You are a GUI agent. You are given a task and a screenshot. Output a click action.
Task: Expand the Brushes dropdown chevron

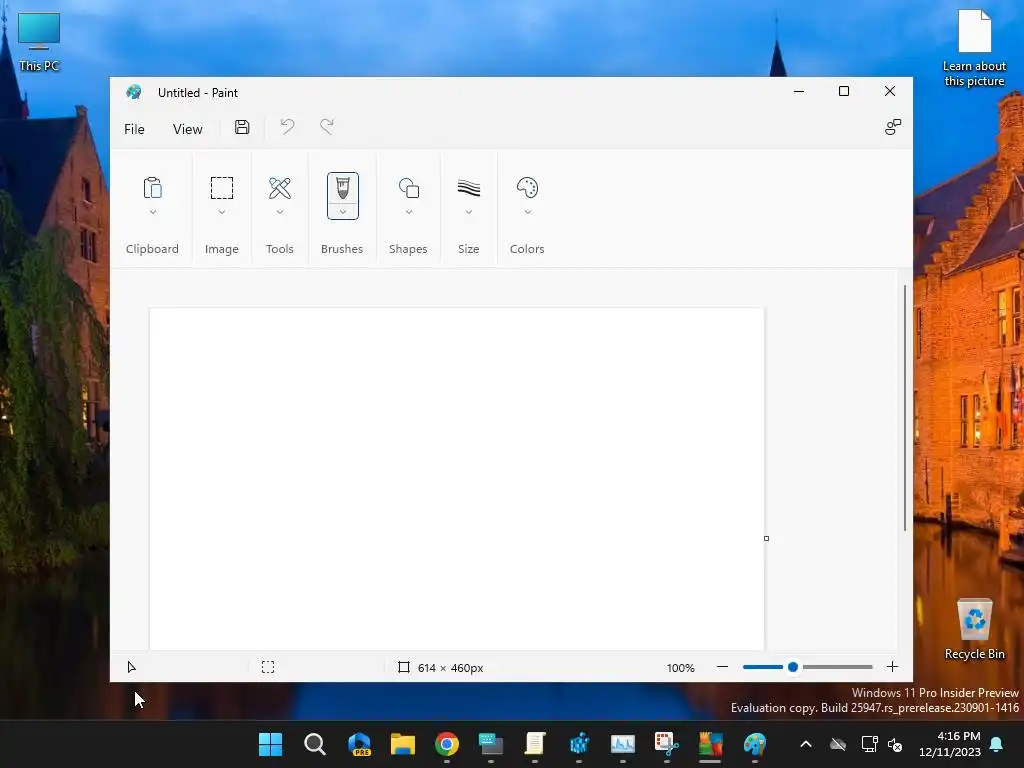[343, 212]
